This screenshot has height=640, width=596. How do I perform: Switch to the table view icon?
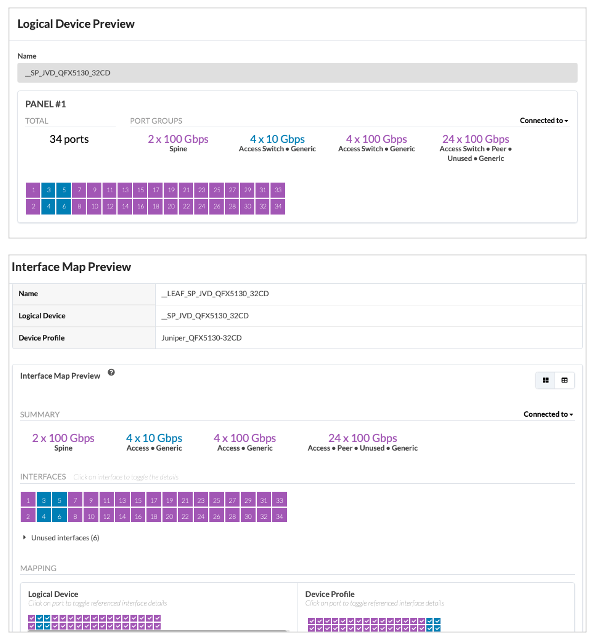(565, 380)
